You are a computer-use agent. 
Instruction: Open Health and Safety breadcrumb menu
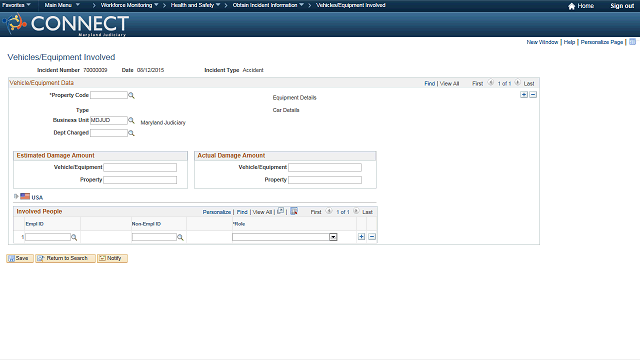(195, 5)
